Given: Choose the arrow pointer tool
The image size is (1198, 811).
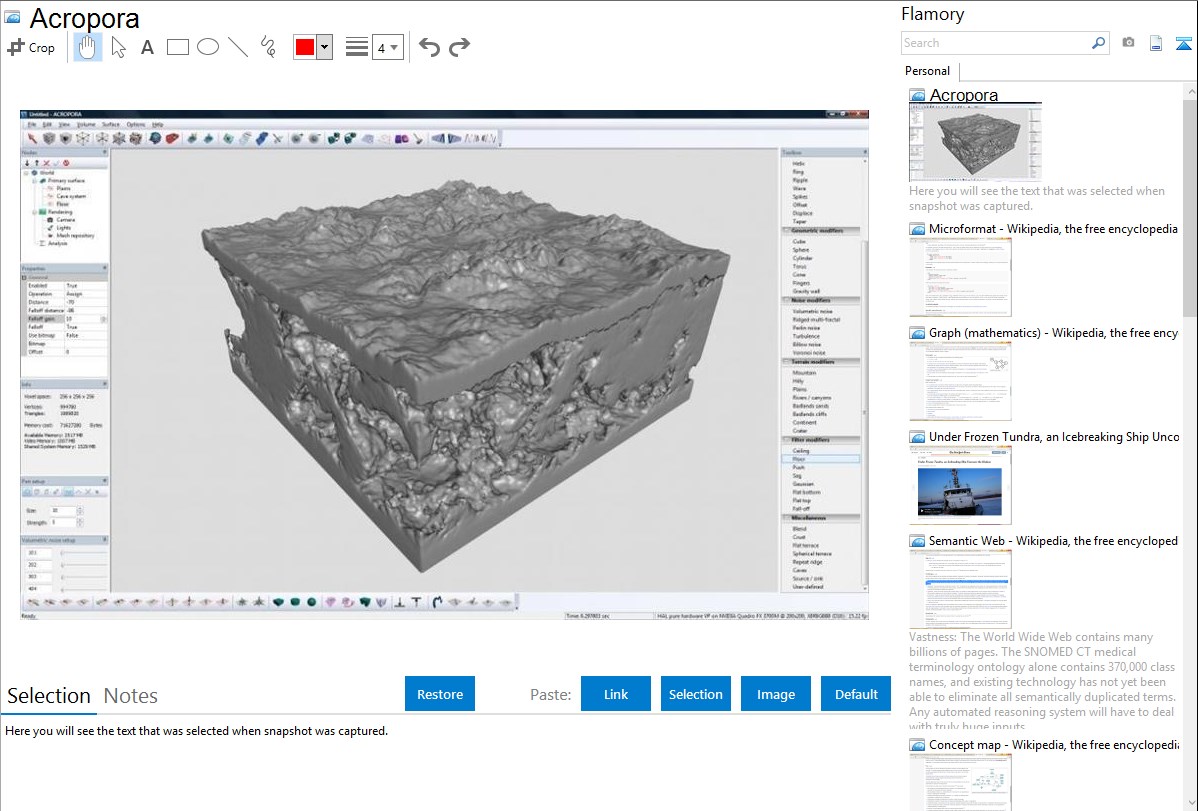Looking at the screenshot, I should (x=118, y=47).
